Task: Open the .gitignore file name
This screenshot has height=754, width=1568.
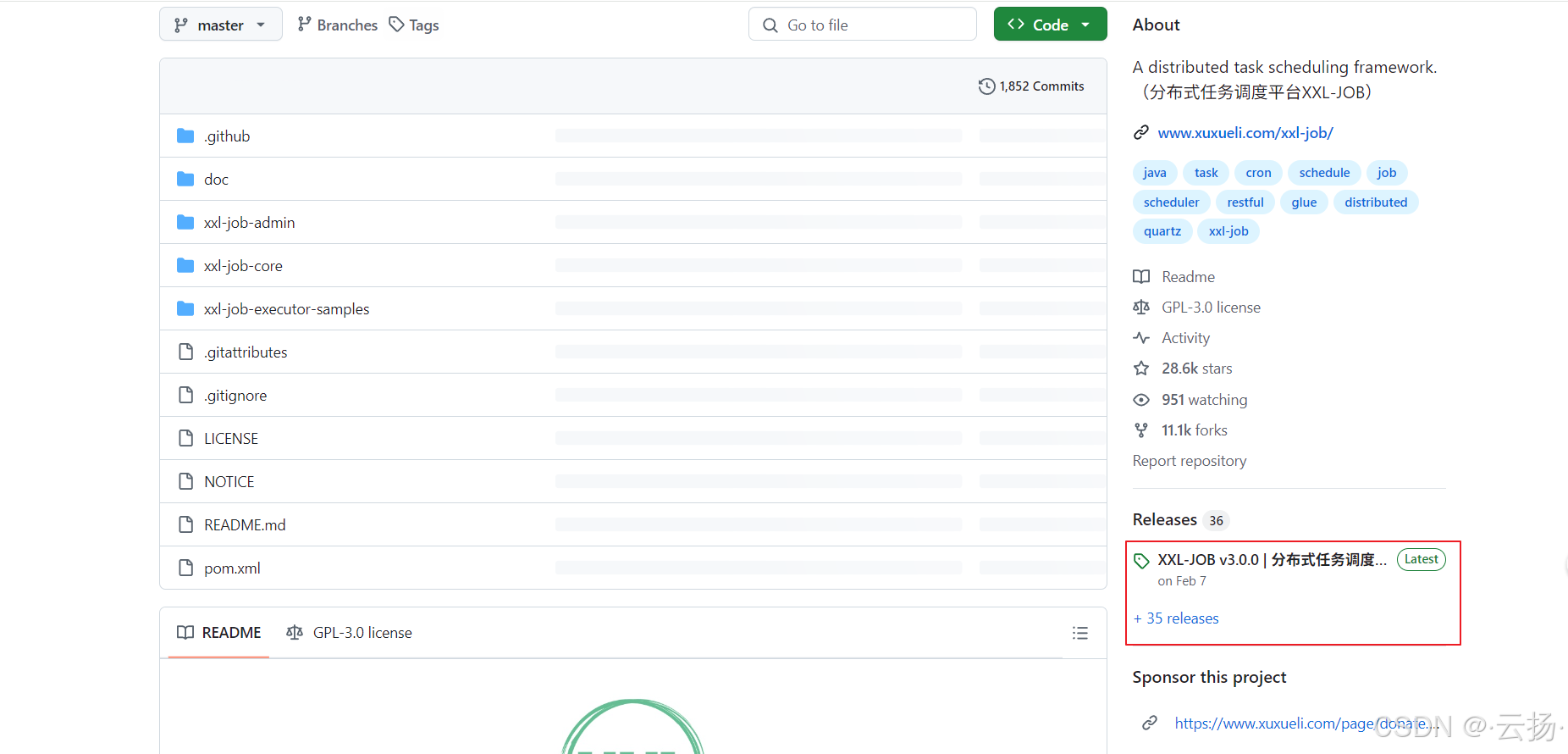Action: 235,396
